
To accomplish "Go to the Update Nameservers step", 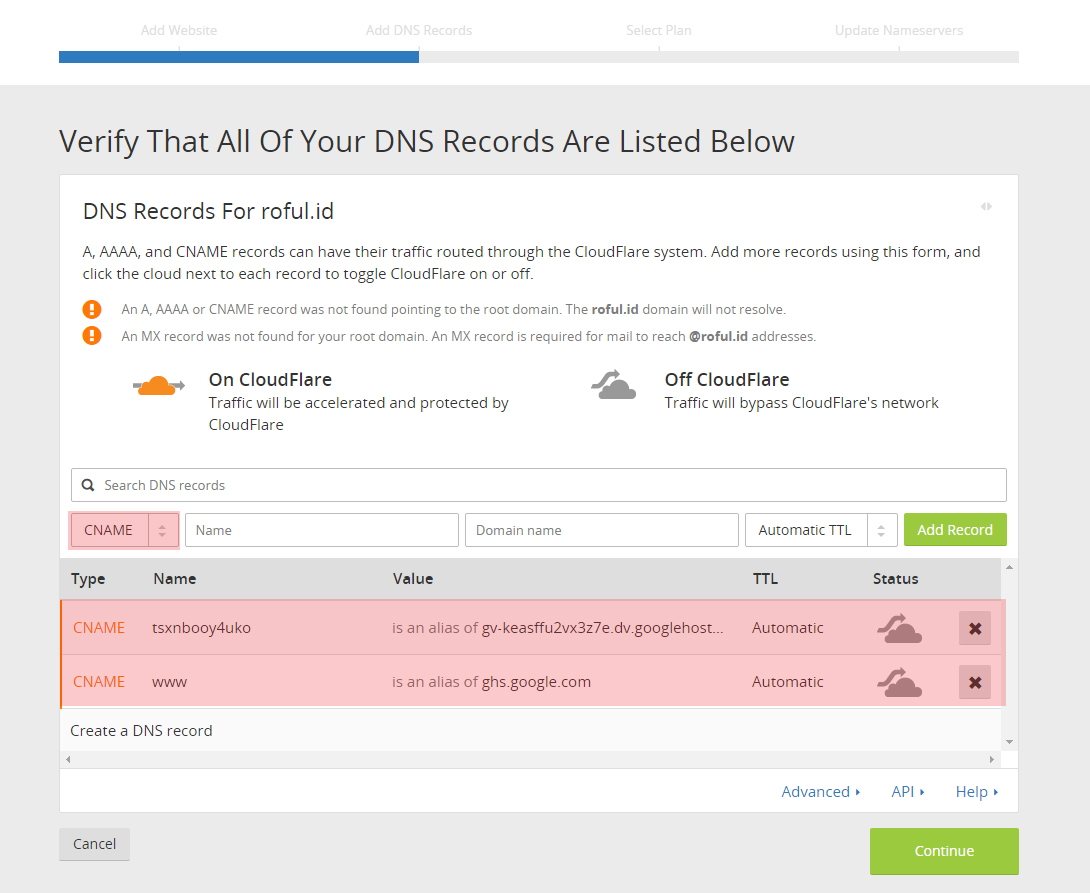I will pyautogui.click(x=898, y=30).
